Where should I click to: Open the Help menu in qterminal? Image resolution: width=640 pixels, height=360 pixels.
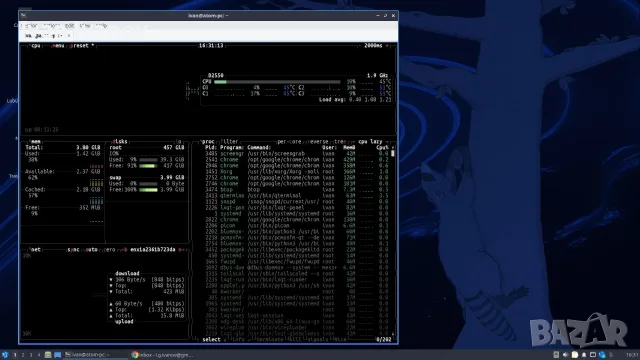coord(101,26)
